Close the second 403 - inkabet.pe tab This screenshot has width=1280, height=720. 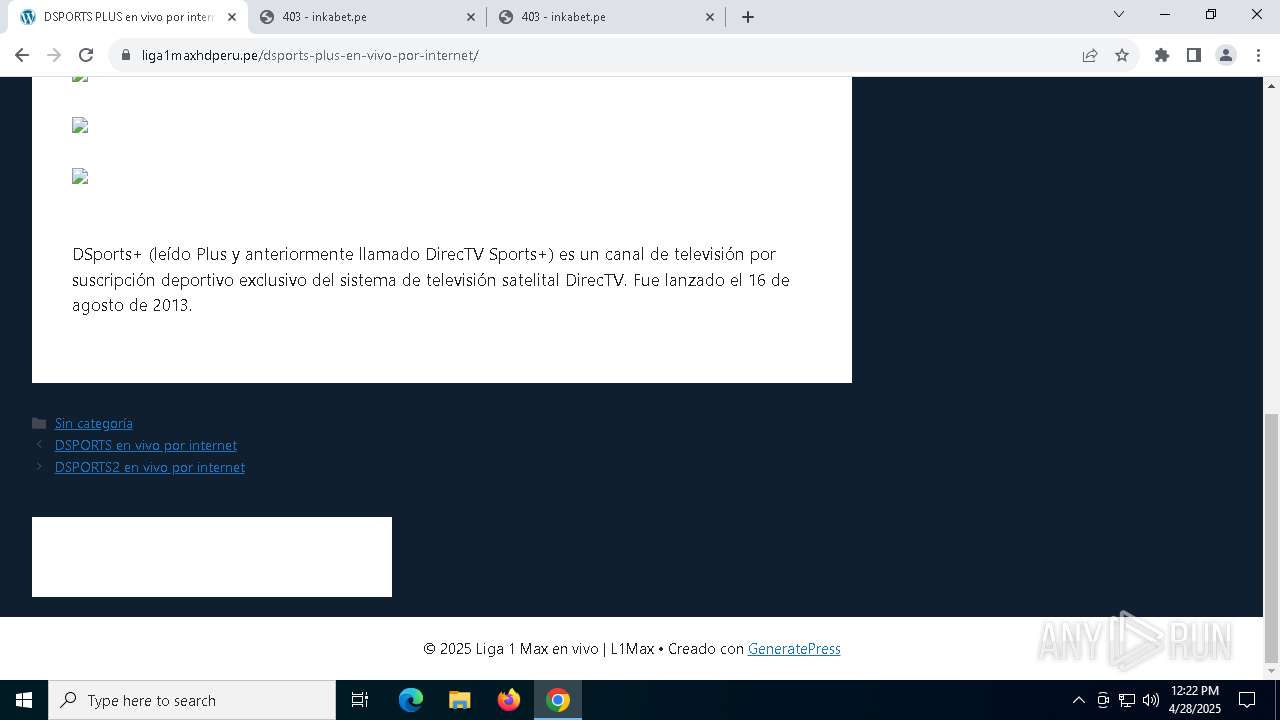710,17
